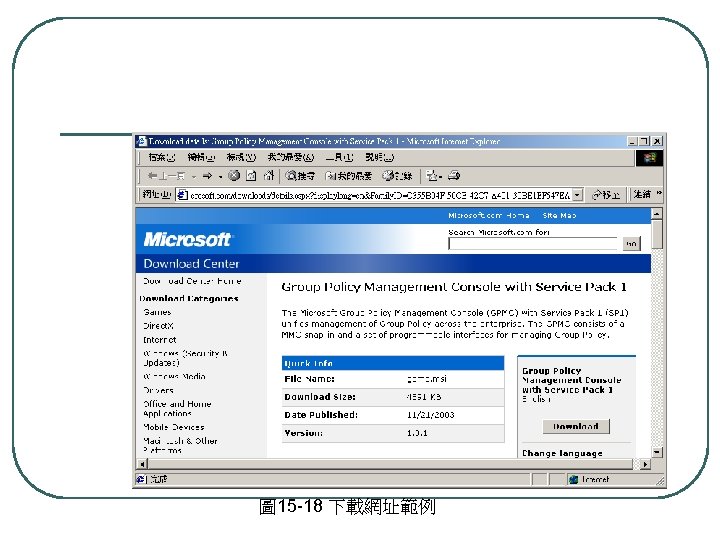This screenshot has height=540, width=720.
Task: Open the DirectX category link
Action: click(x=158, y=326)
